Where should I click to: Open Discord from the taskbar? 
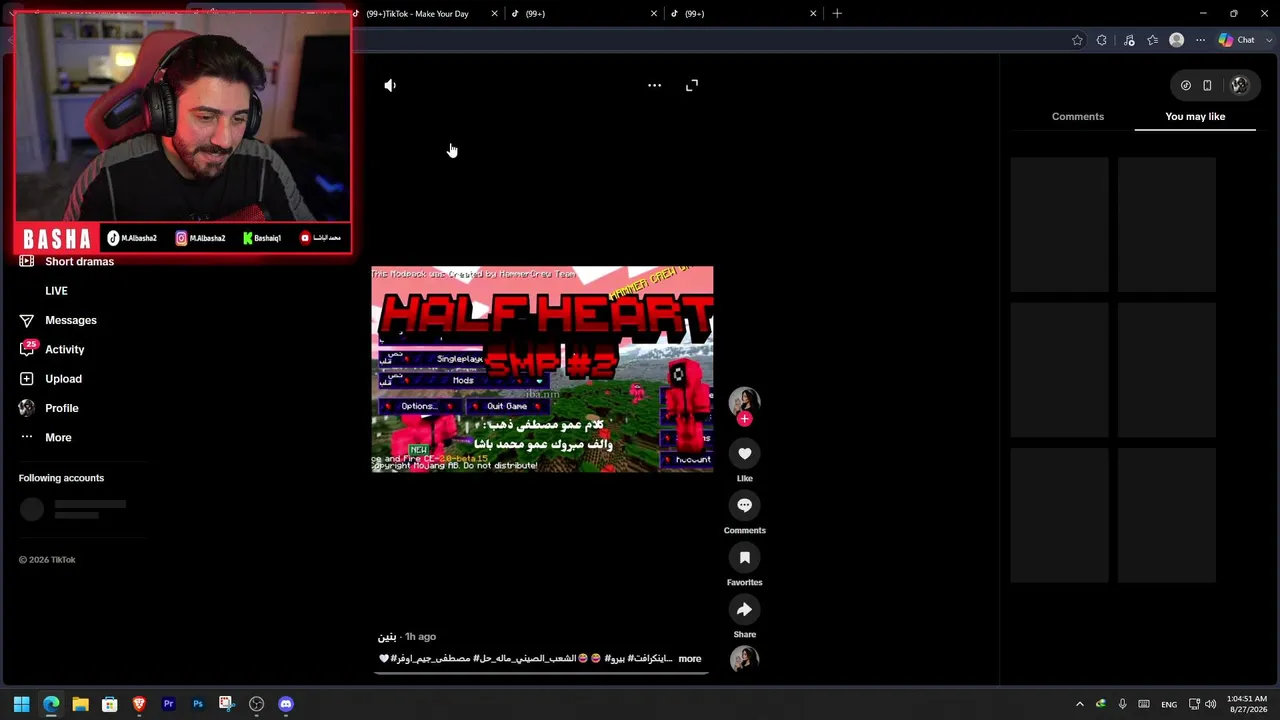(x=286, y=704)
